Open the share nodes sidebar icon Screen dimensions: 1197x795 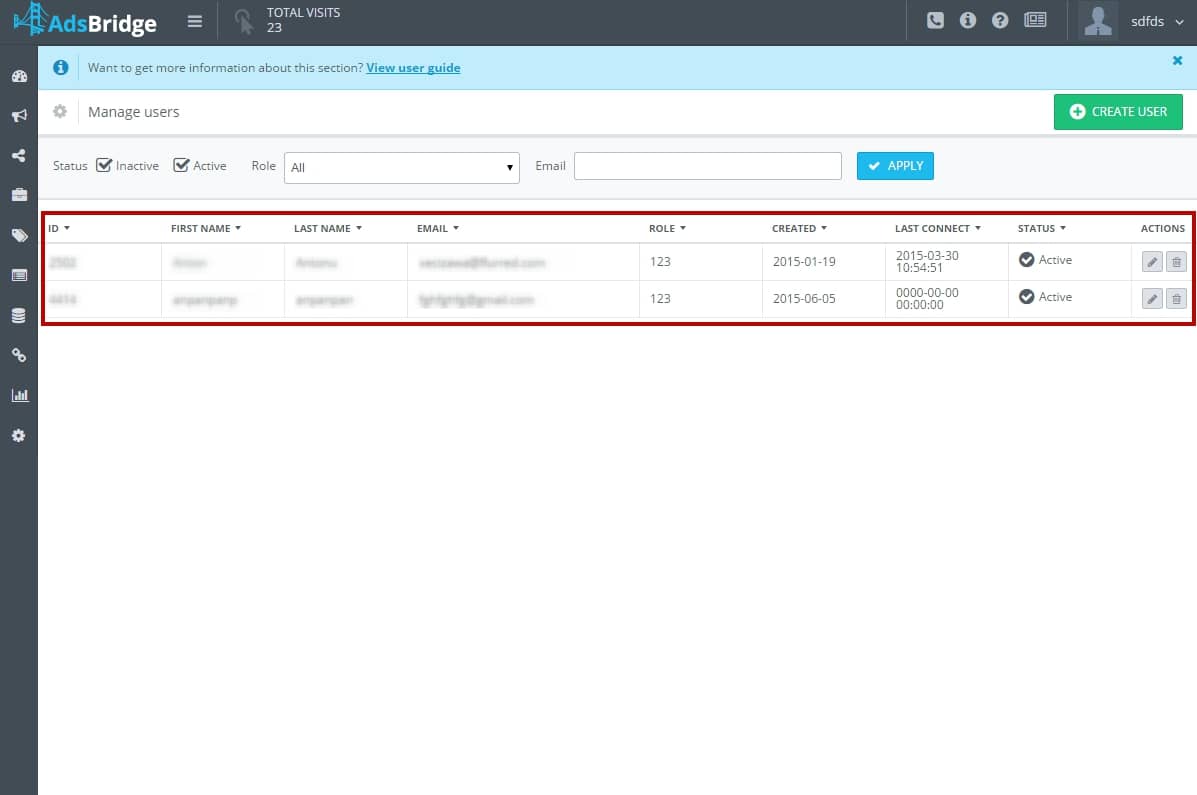[19, 156]
